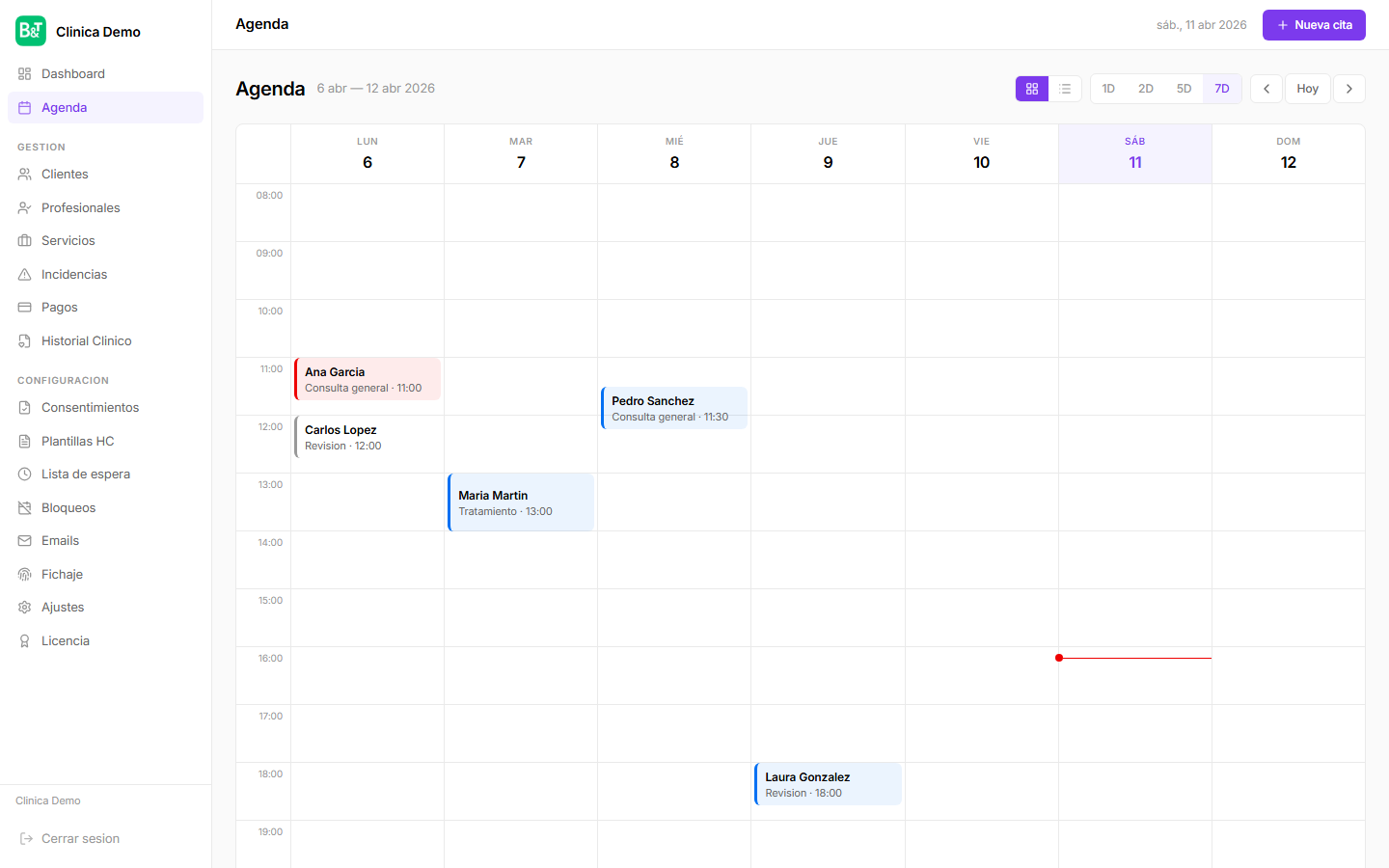Open Dashboard via its grid icon
Screen dimensions: 1389x868
(x=25, y=74)
